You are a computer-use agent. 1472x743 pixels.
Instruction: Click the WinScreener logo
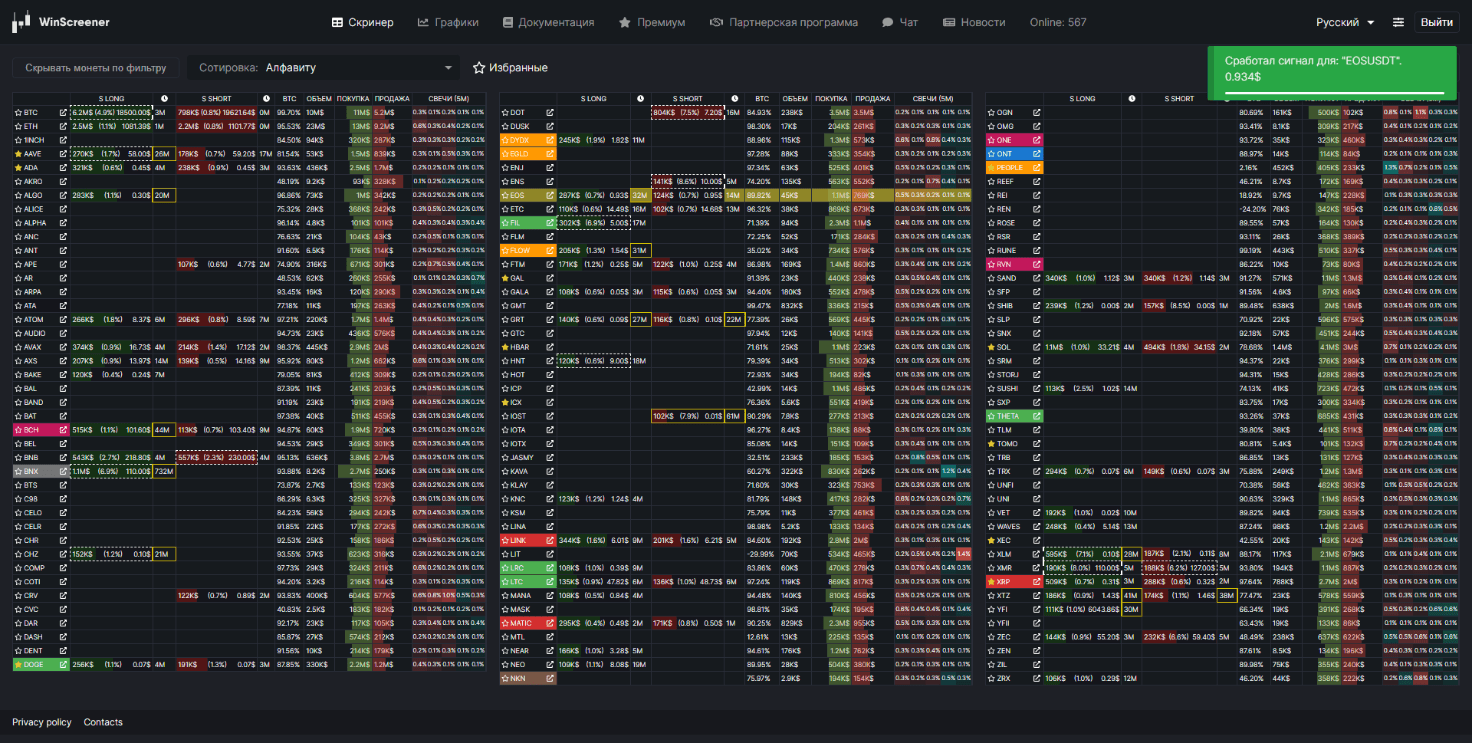pyautogui.click(x=62, y=22)
